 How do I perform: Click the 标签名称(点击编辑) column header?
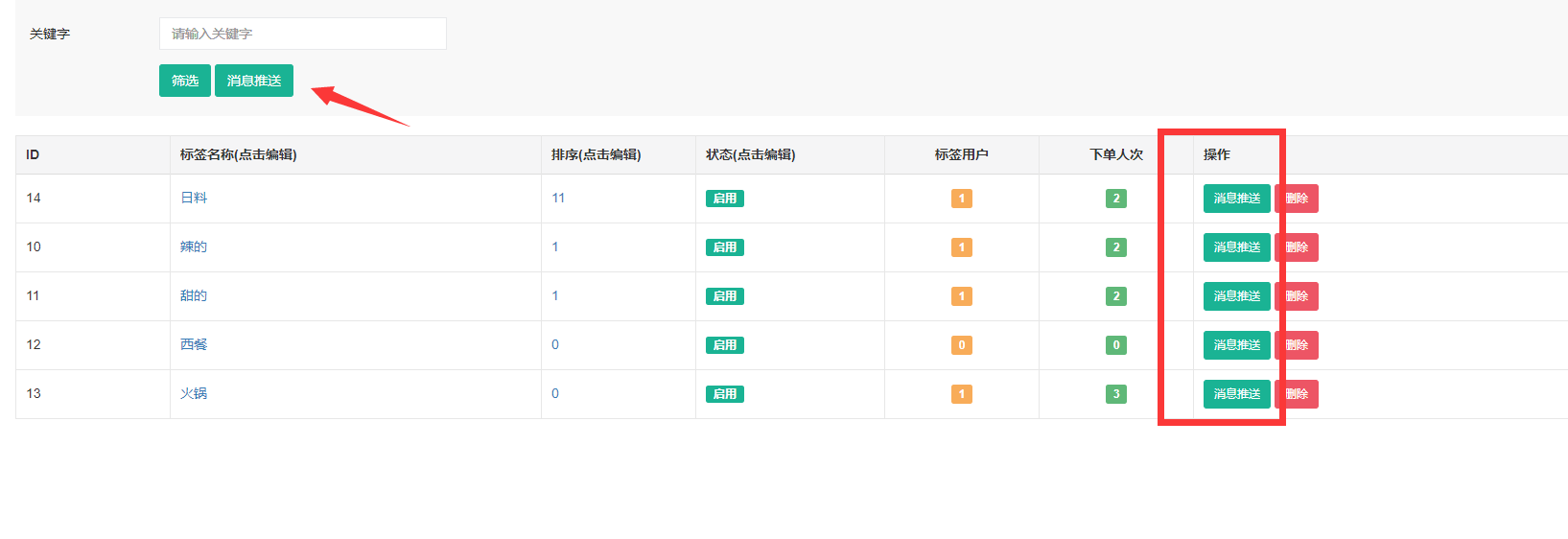coord(239,154)
